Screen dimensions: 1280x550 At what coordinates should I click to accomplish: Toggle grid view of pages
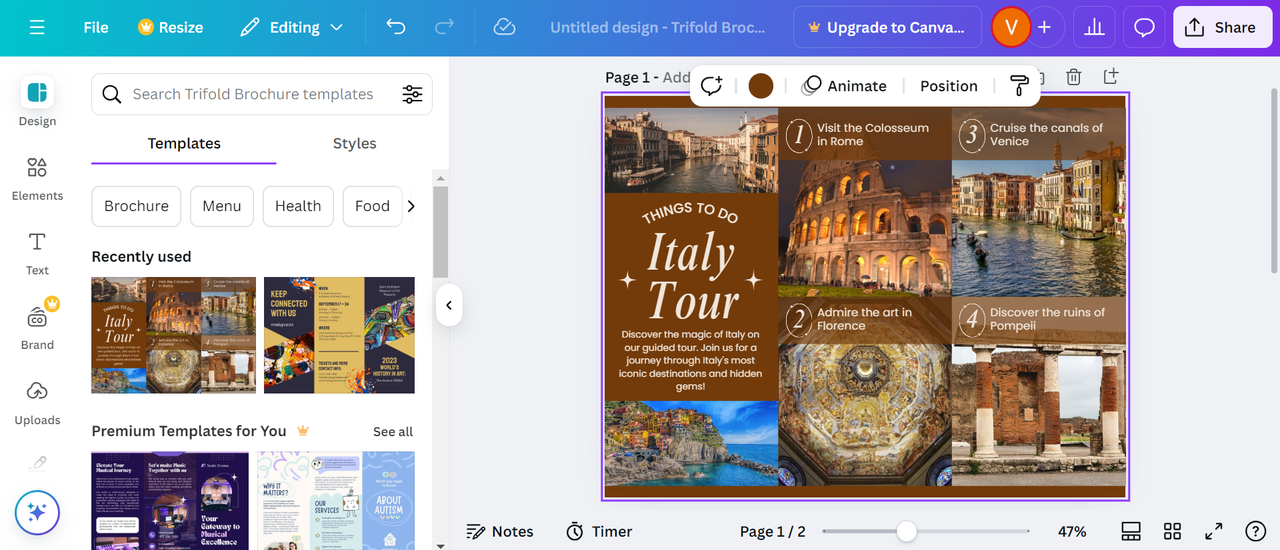(x=1172, y=531)
